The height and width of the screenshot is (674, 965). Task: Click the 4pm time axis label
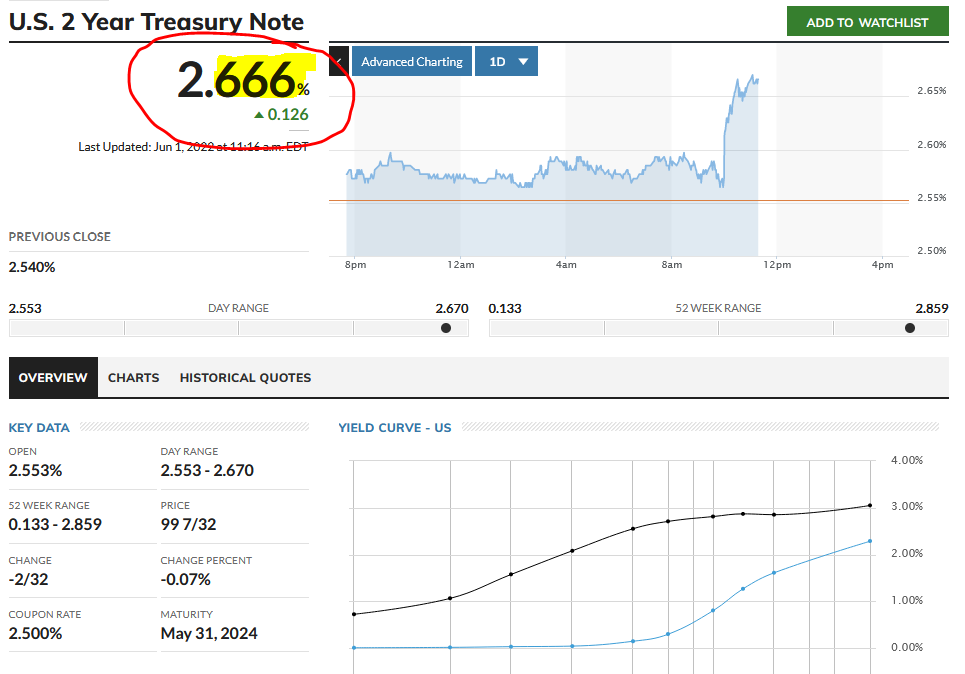click(x=883, y=265)
